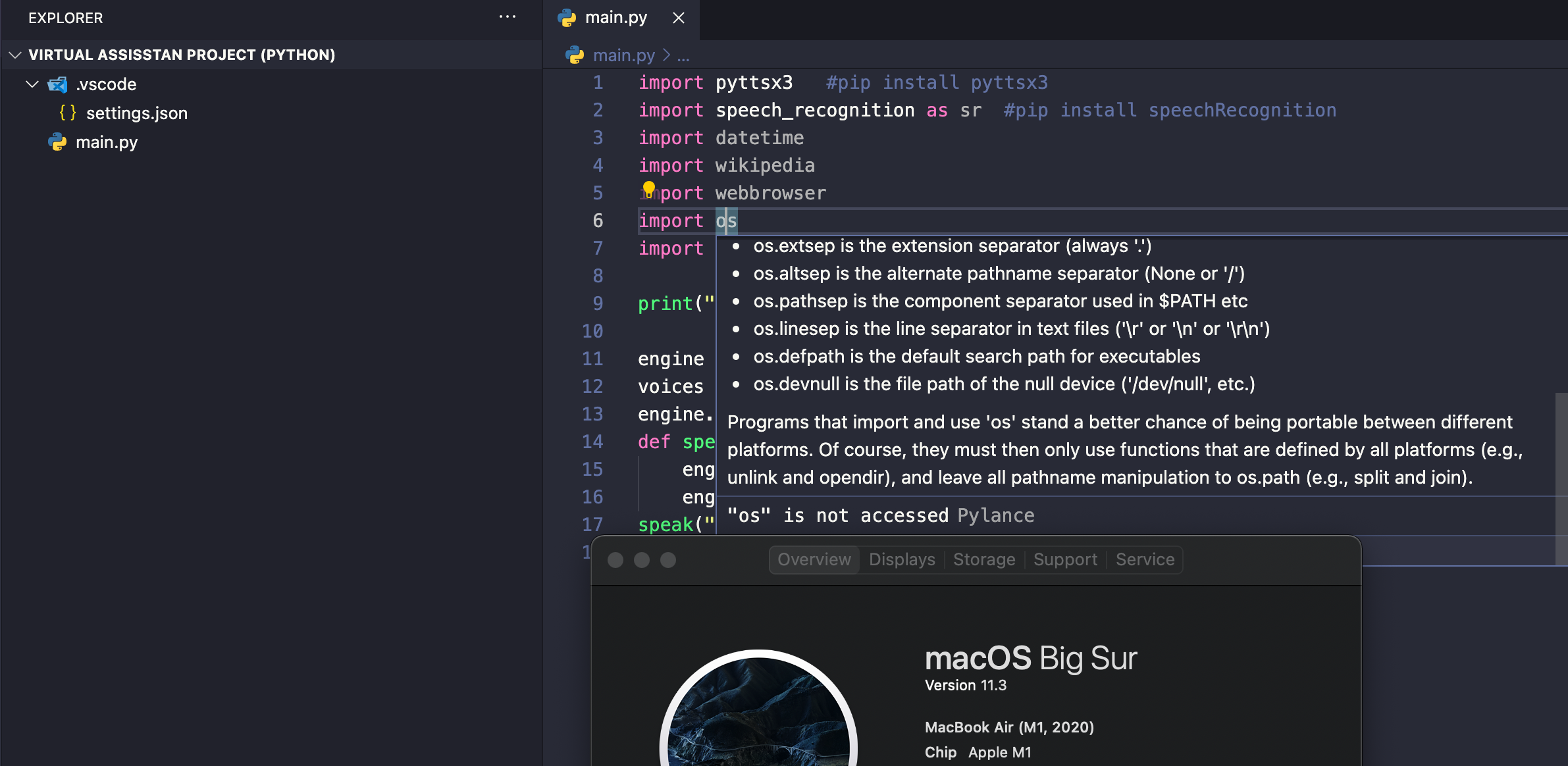Click the Explorer more actions ellipsis
This screenshot has height=766, width=1568.
tap(507, 17)
